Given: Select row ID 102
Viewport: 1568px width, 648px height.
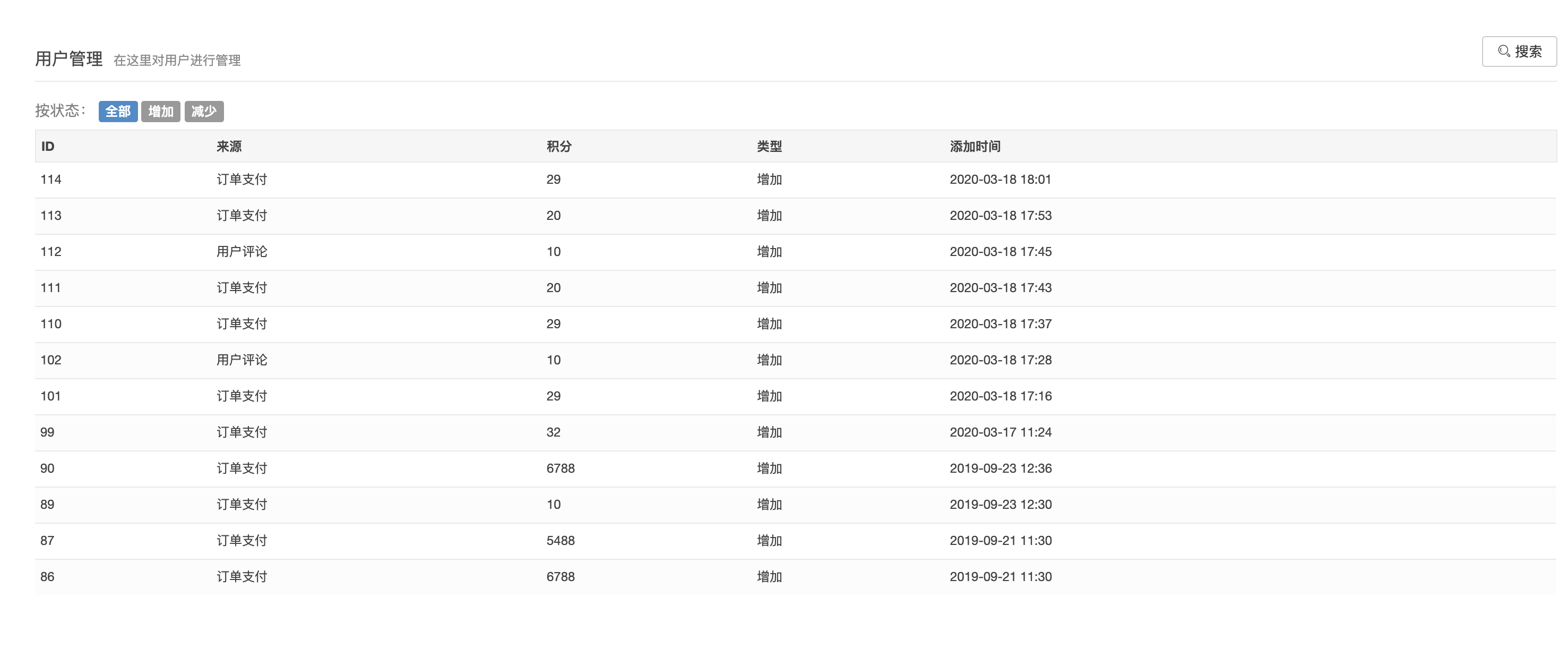Looking at the screenshot, I should 796,360.
